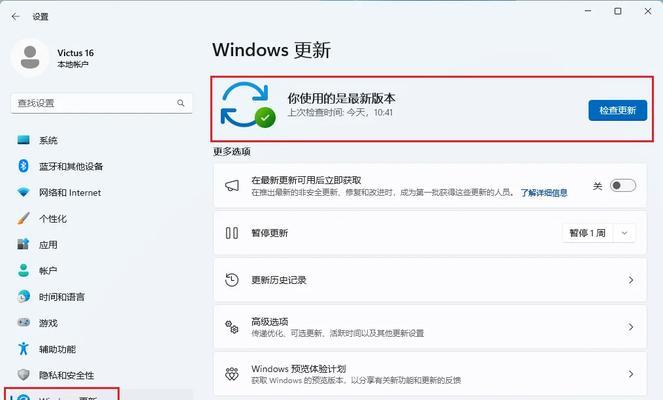This screenshot has height=400, width=663.
Task: Click the search magnifier icon
Action: click(x=181, y=103)
